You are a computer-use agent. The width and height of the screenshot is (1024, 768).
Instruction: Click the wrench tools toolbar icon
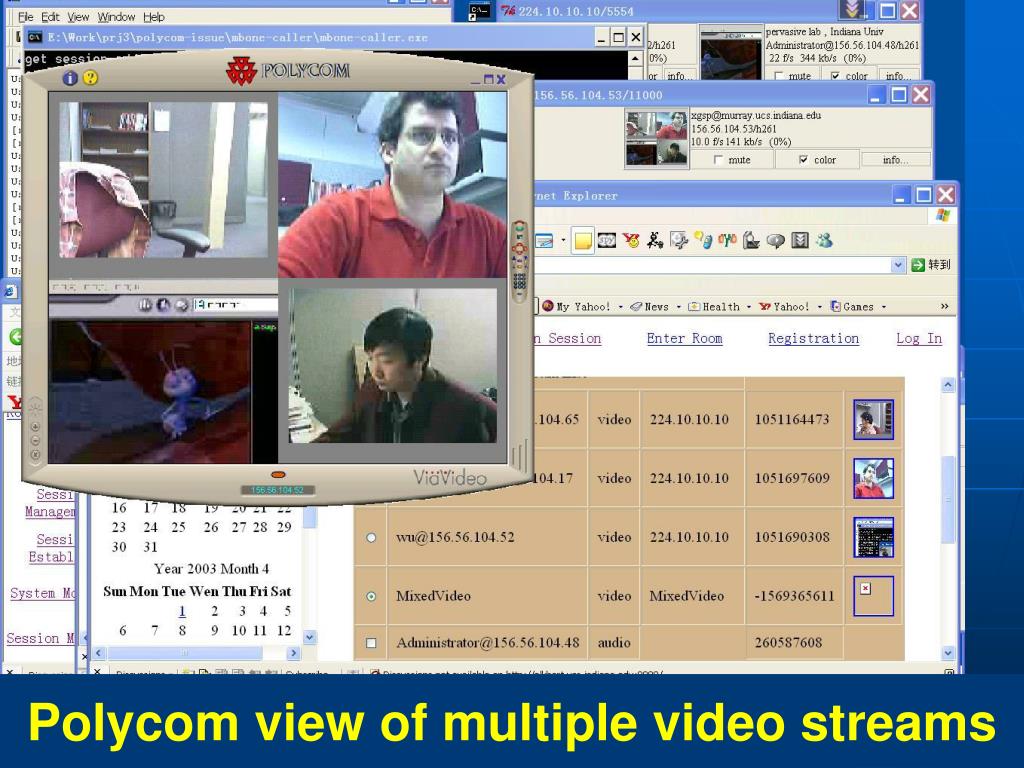point(679,241)
